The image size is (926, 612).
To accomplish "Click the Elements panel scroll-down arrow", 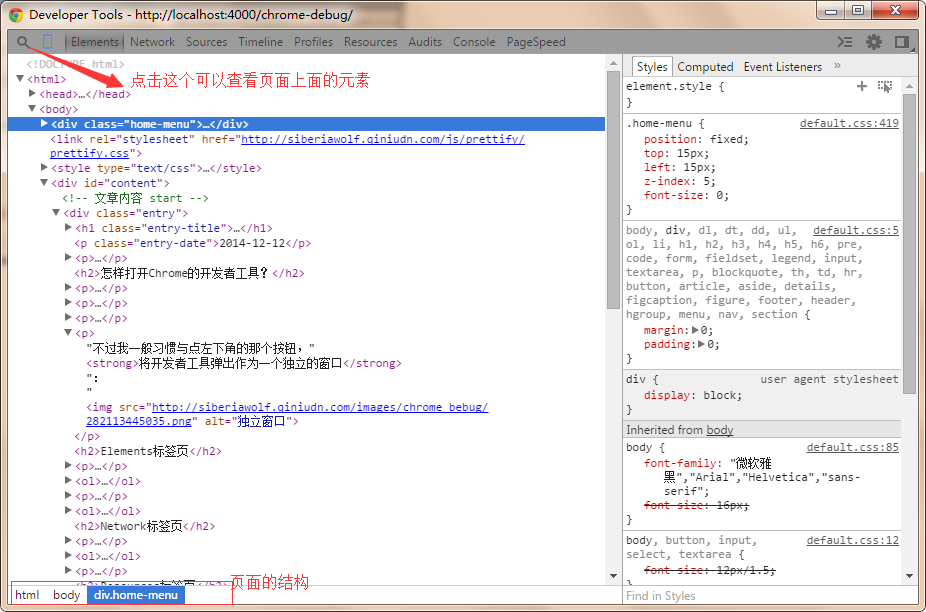I will [x=613, y=576].
